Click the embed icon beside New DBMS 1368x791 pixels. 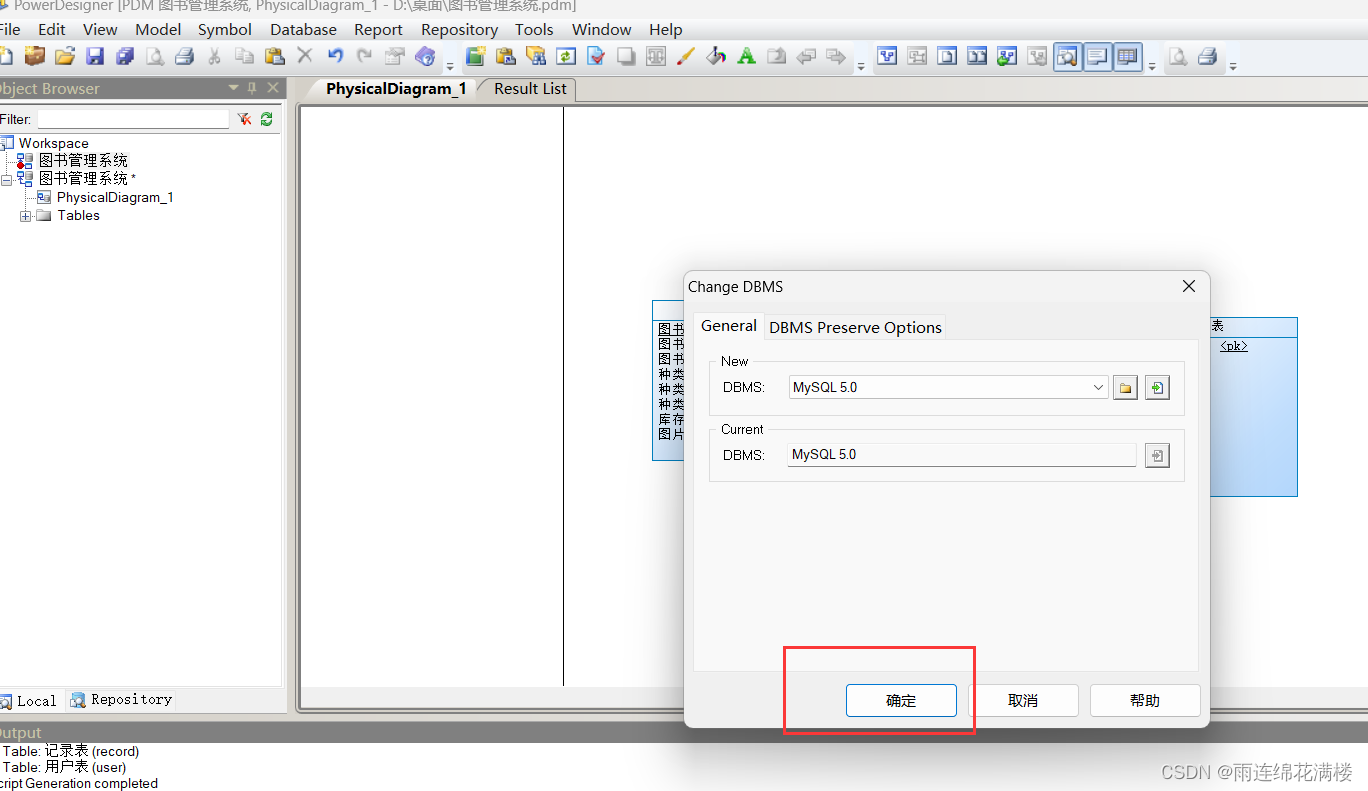pyautogui.click(x=1157, y=388)
